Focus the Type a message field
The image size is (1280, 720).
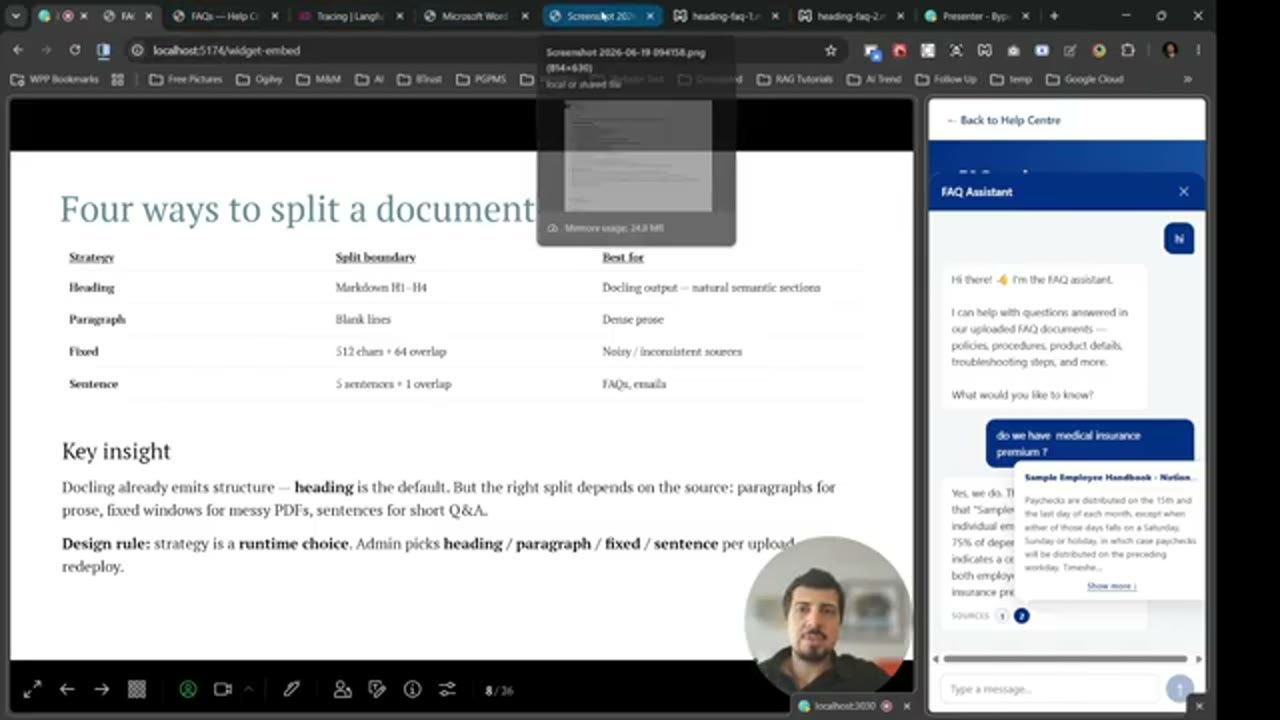point(1050,689)
